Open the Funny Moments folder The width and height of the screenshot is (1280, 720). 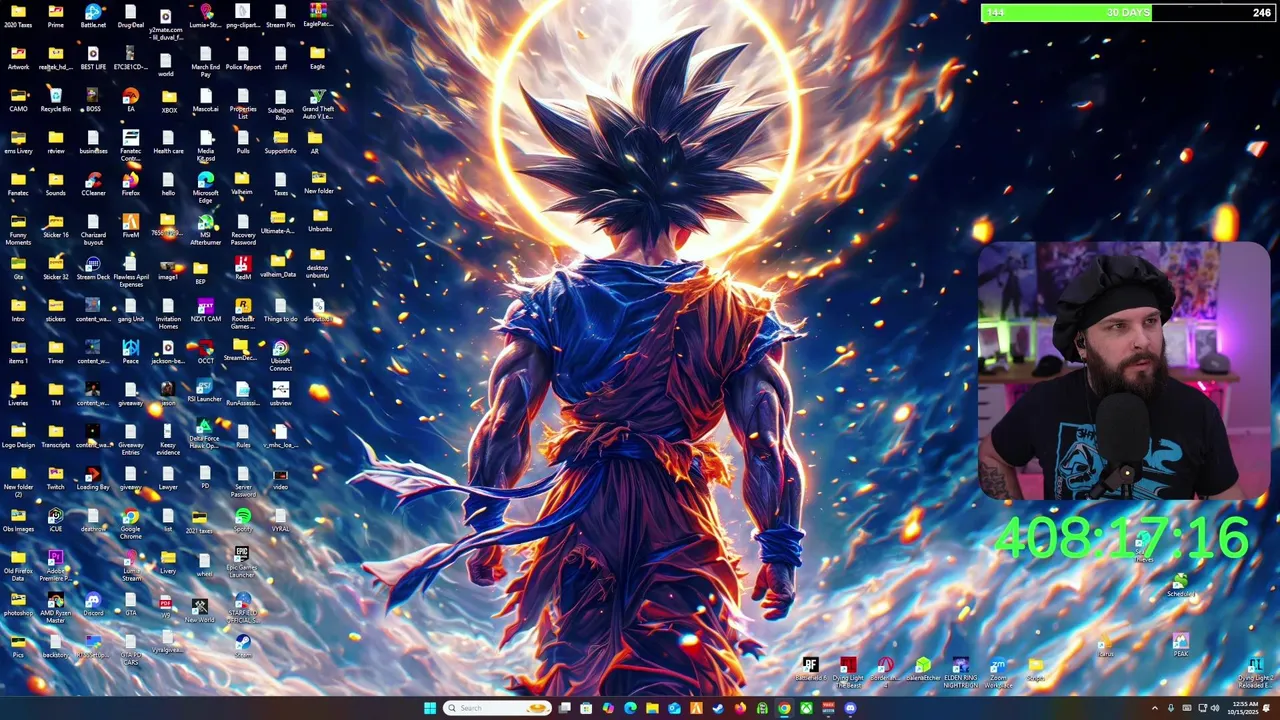tap(18, 229)
